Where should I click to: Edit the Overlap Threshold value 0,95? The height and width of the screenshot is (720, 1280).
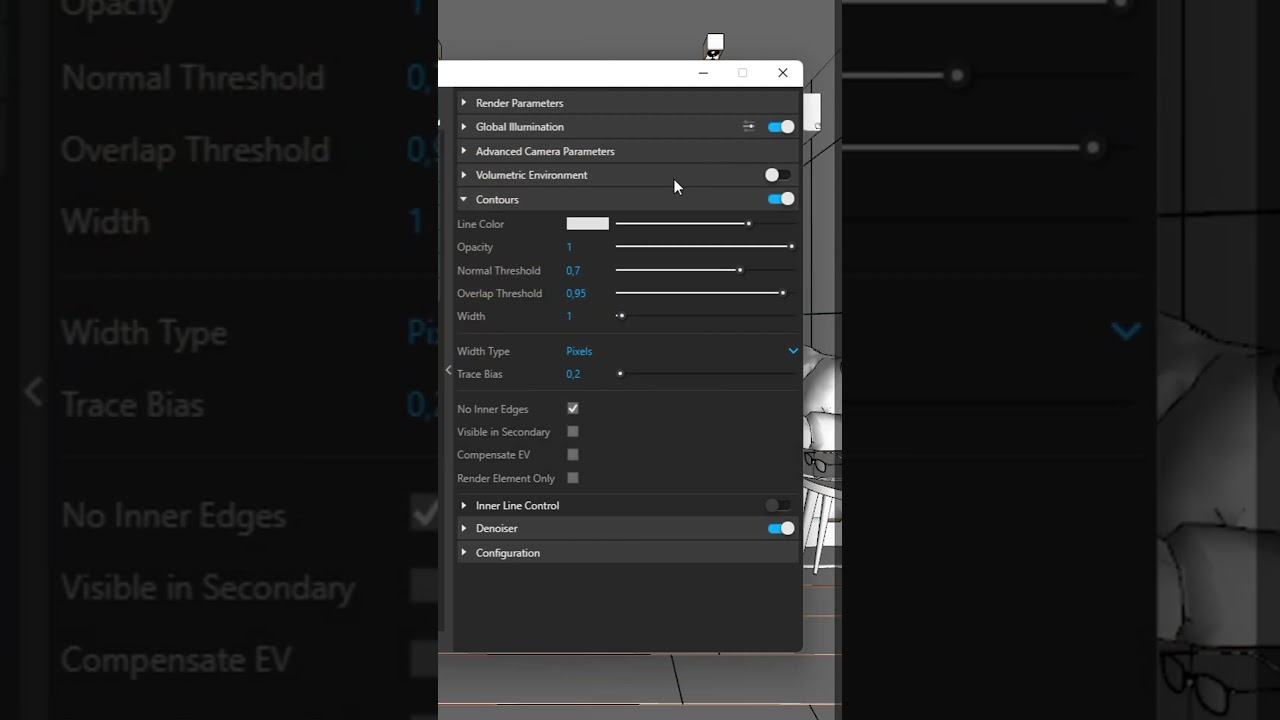(x=576, y=294)
